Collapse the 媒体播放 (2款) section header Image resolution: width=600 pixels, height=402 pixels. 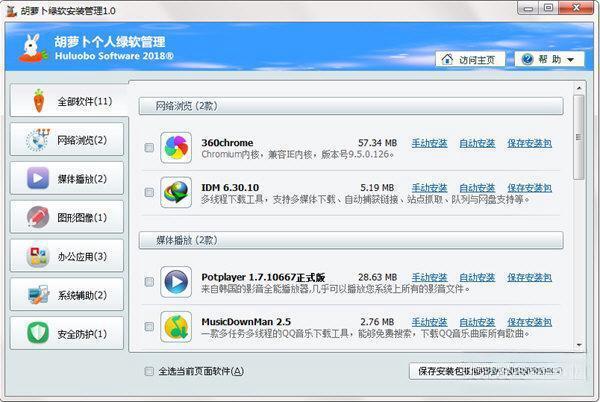[351, 240]
